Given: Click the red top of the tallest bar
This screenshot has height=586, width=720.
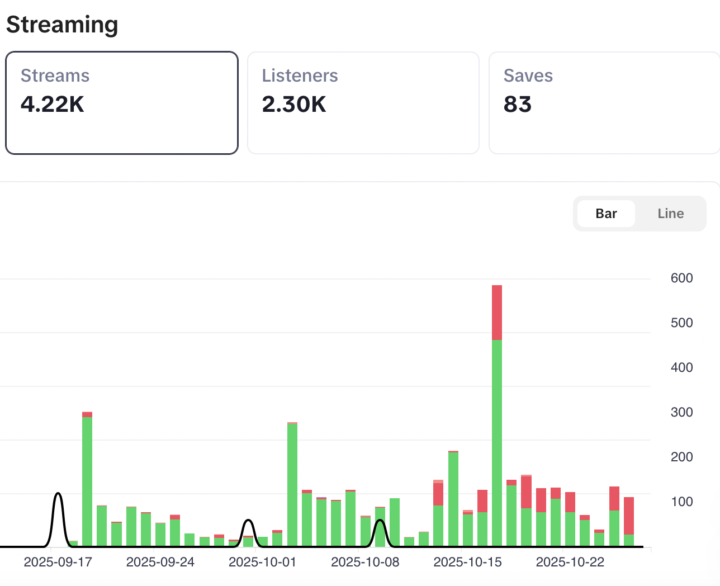Looking at the screenshot, I should coord(497,312).
